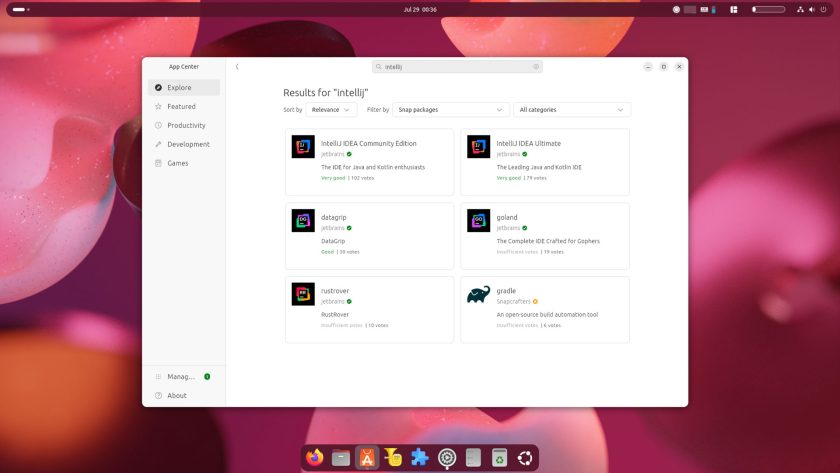The height and width of the screenshot is (473, 840).
Task: Show applications via Ubuntu logo
Action: [525, 457]
